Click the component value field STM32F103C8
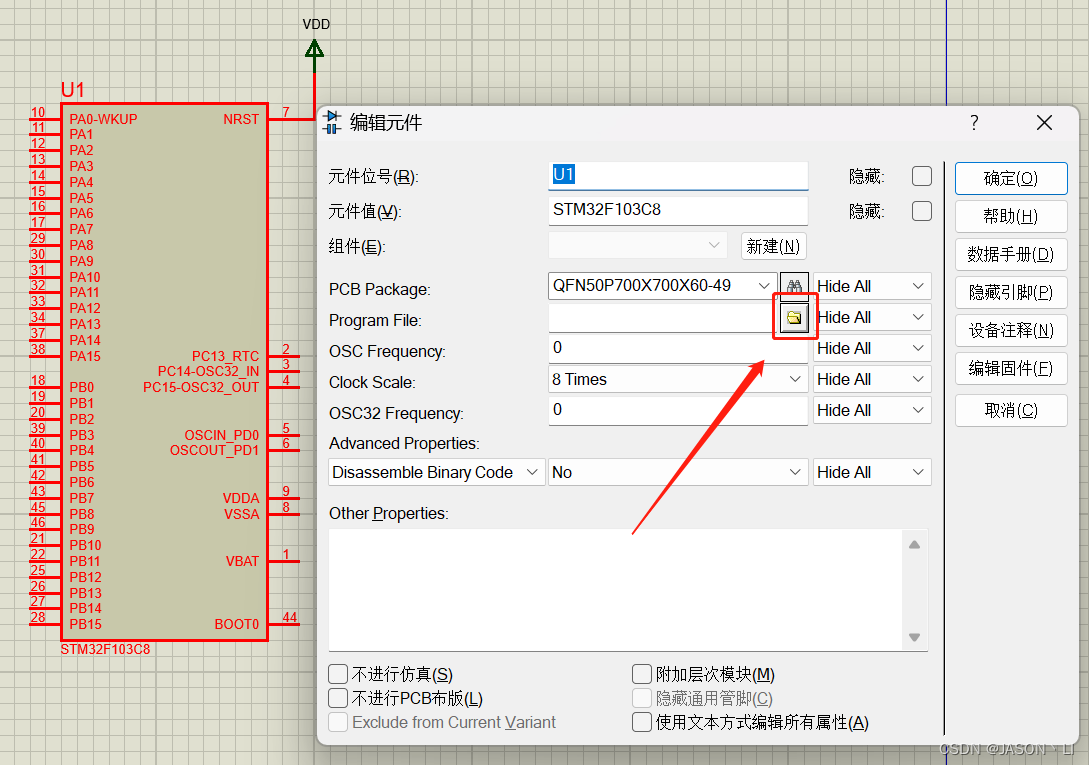The height and width of the screenshot is (765, 1089). click(x=678, y=210)
